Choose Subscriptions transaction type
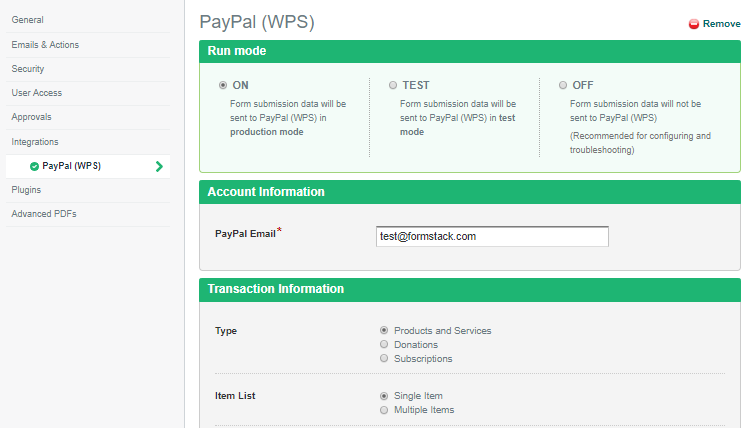 click(x=384, y=358)
